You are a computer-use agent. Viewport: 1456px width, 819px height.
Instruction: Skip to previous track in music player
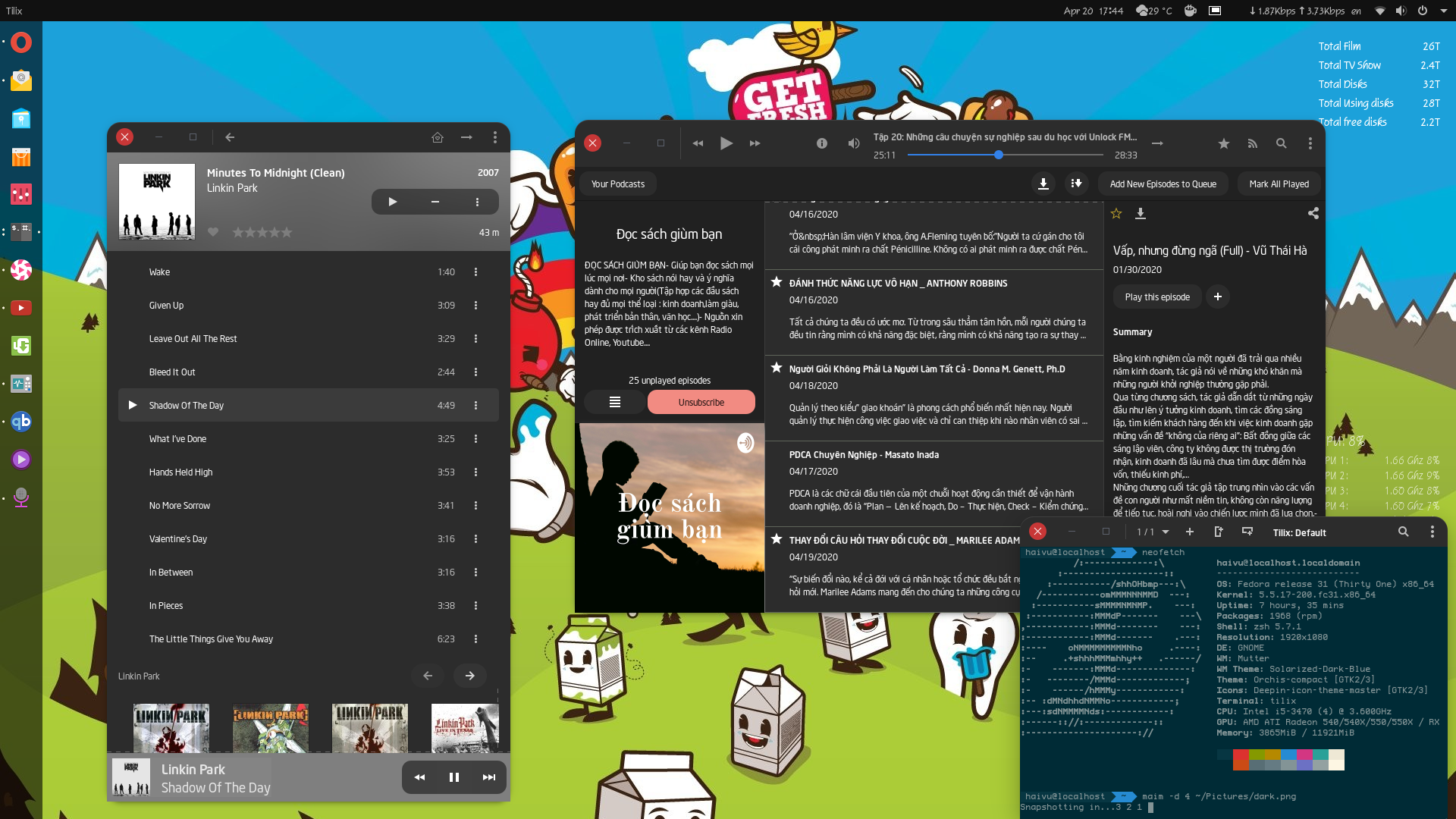[x=419, y=777]
